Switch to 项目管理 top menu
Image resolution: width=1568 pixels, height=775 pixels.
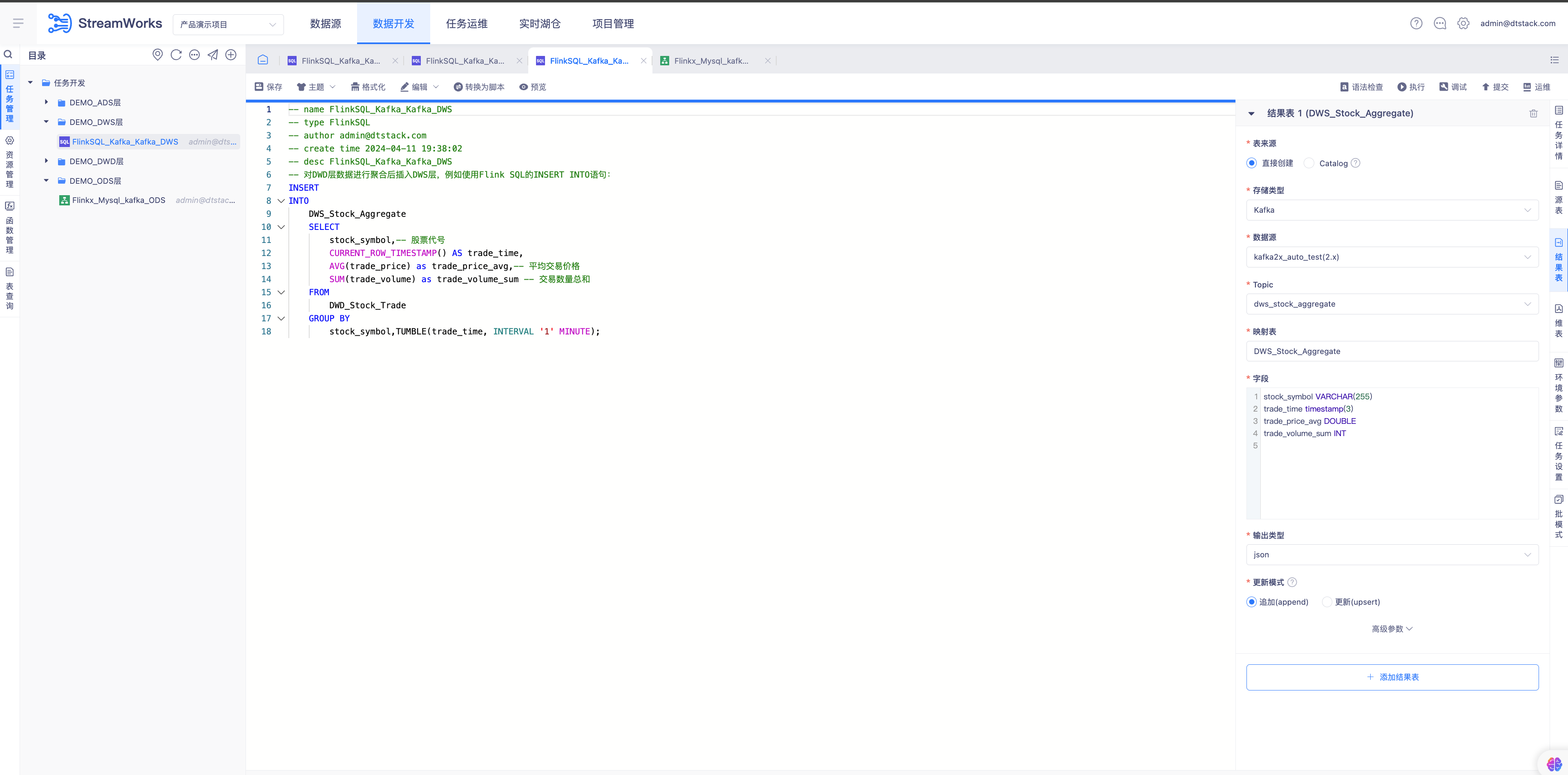tap(613, 23)
